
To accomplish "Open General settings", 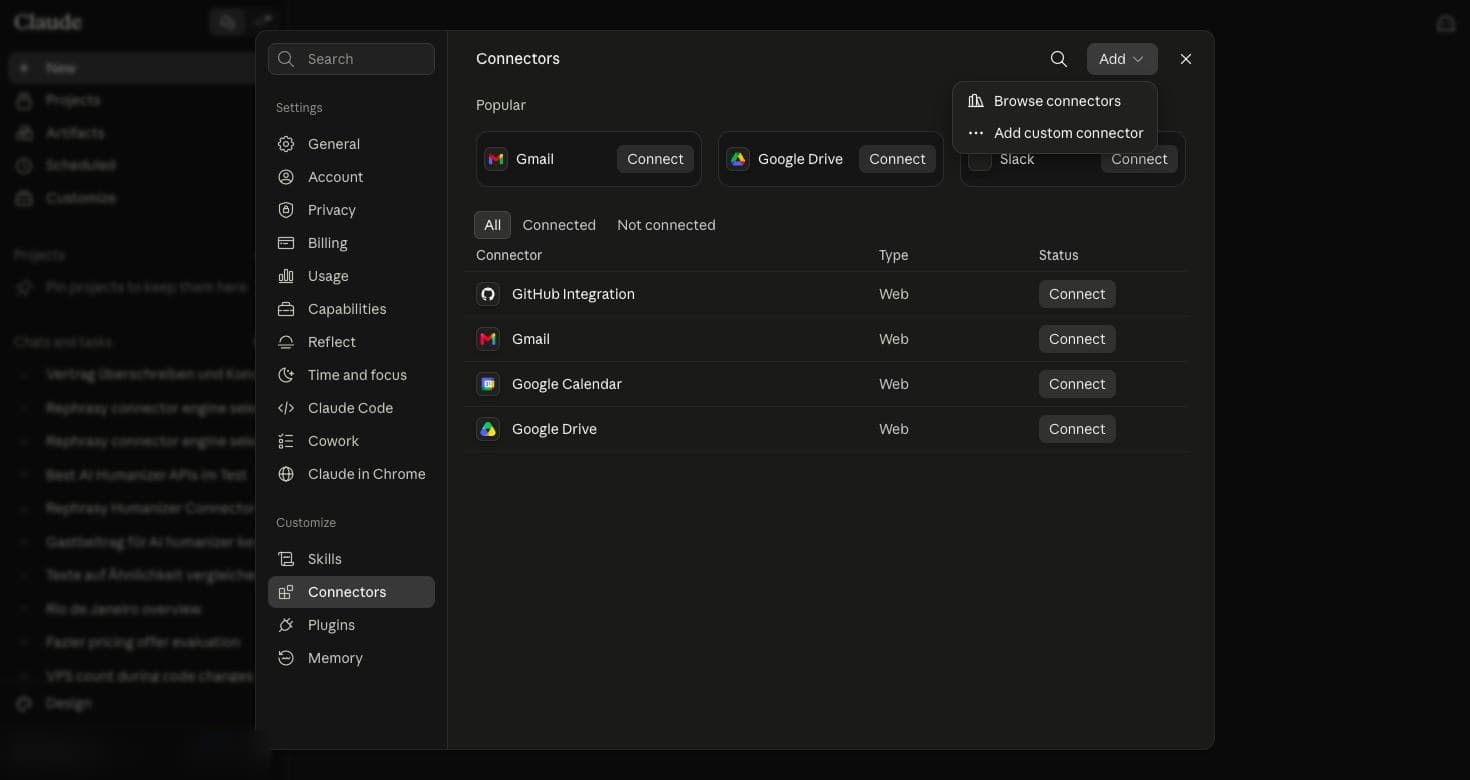I will coord(351,144).
